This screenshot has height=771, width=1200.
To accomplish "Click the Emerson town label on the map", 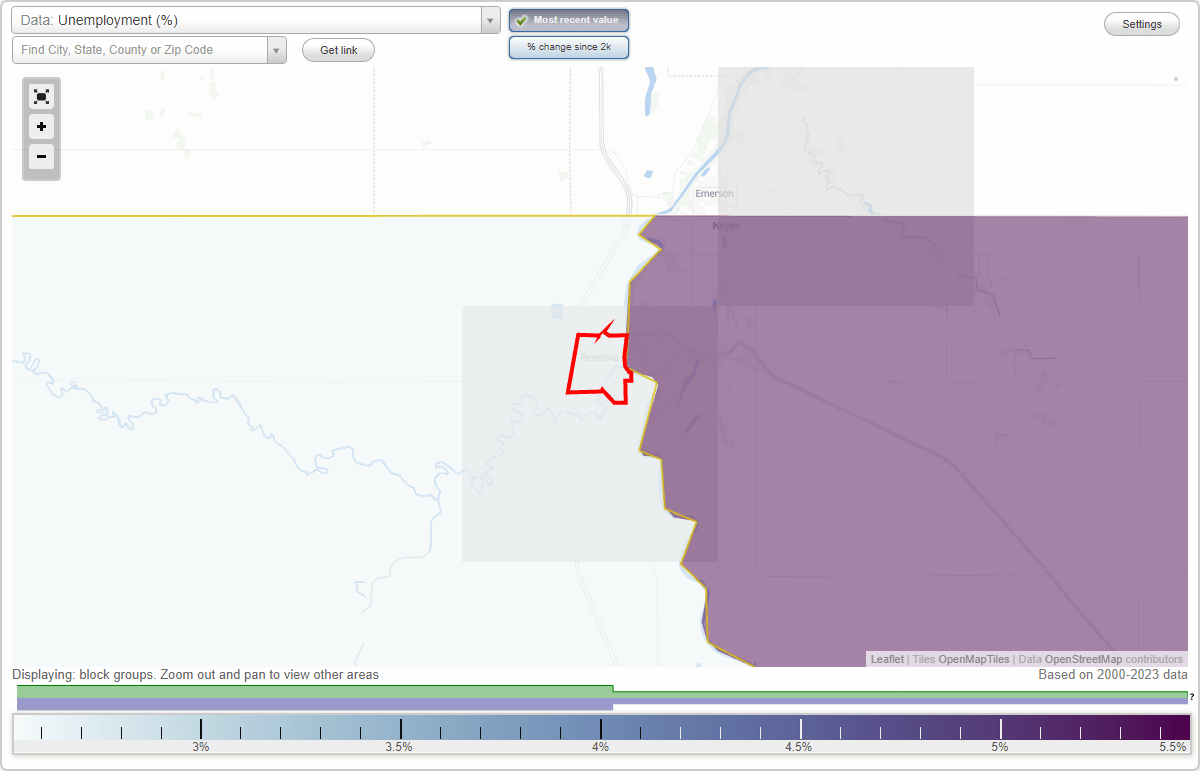I will pos(713,194).
